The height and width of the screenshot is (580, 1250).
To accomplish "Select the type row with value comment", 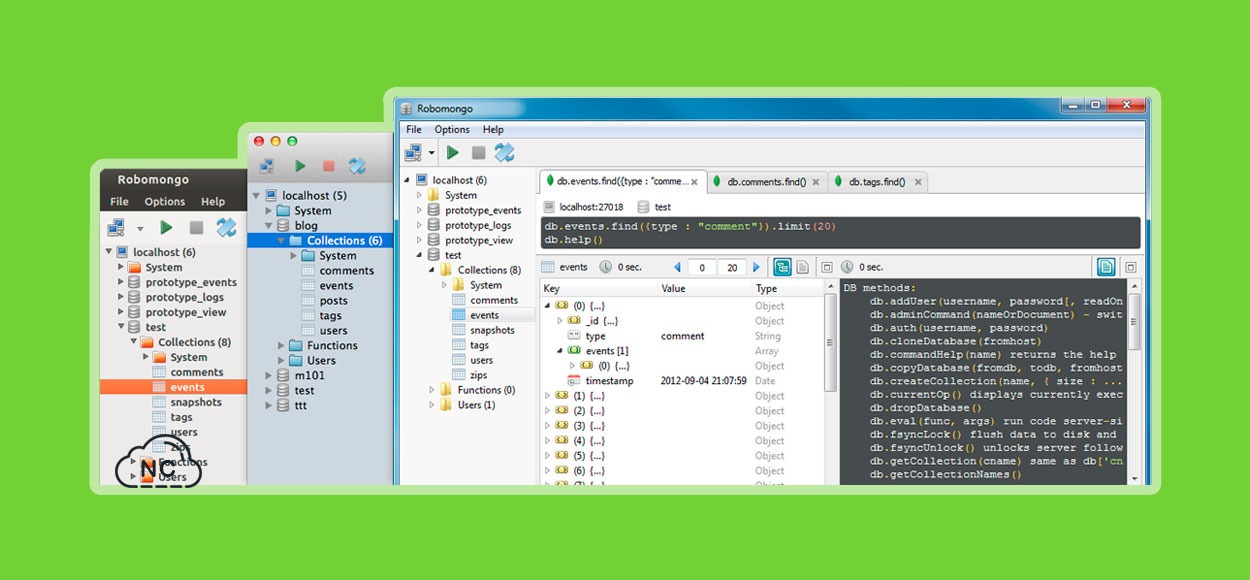I will (x=682, y=336).
